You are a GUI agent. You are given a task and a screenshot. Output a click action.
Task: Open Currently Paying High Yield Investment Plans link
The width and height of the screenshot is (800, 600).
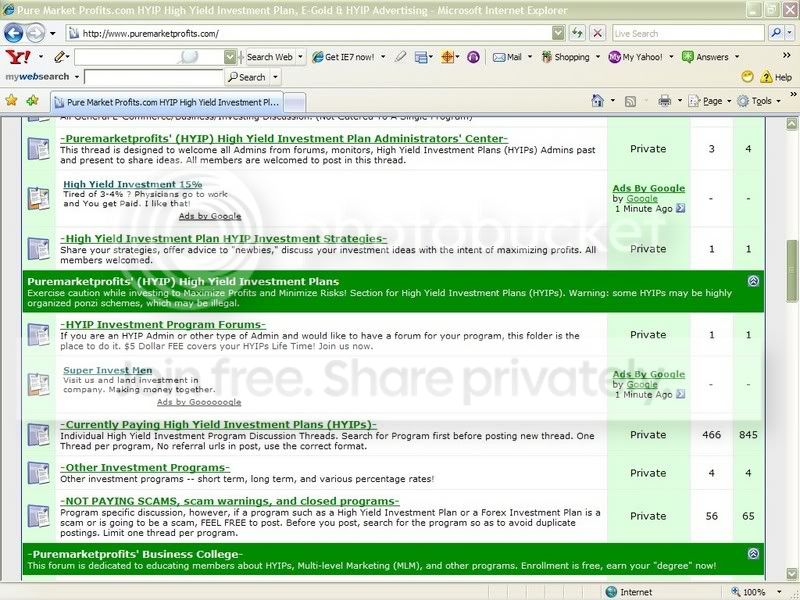coord(218,424)
